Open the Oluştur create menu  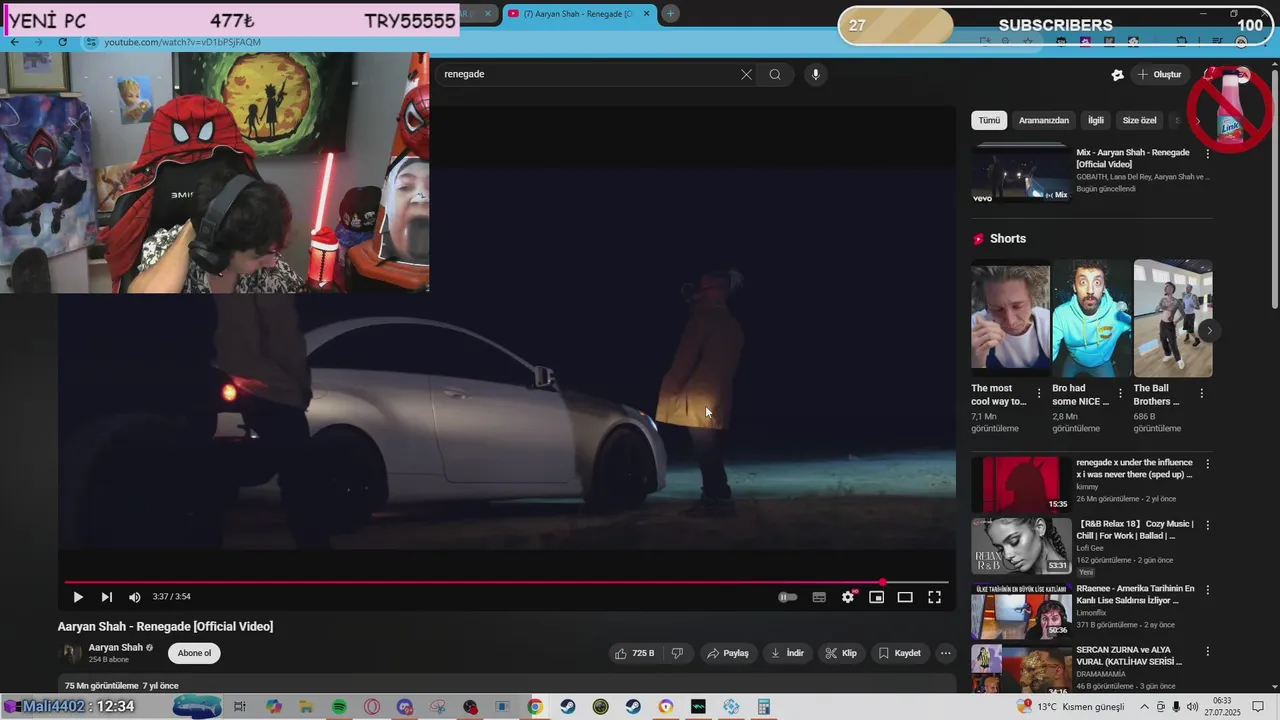1159,74
